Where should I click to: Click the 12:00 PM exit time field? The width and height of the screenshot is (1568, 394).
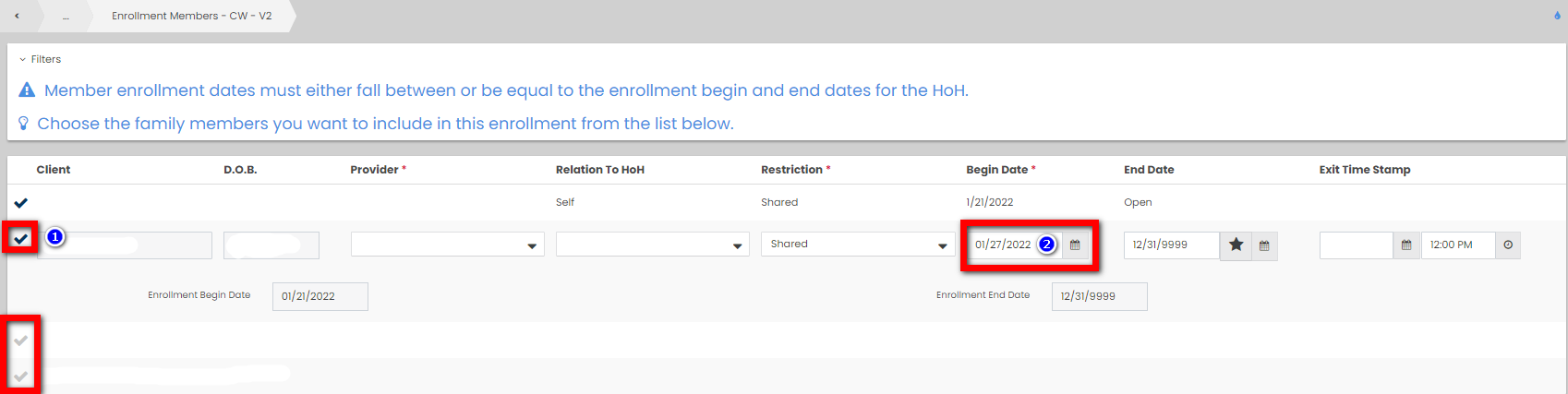click(x=1456, y=245)
